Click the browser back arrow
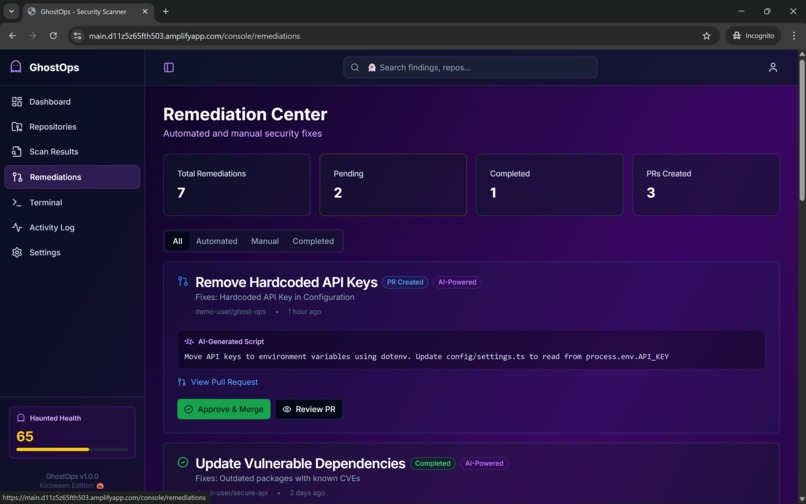806x504 pixels. coord(13,36)
